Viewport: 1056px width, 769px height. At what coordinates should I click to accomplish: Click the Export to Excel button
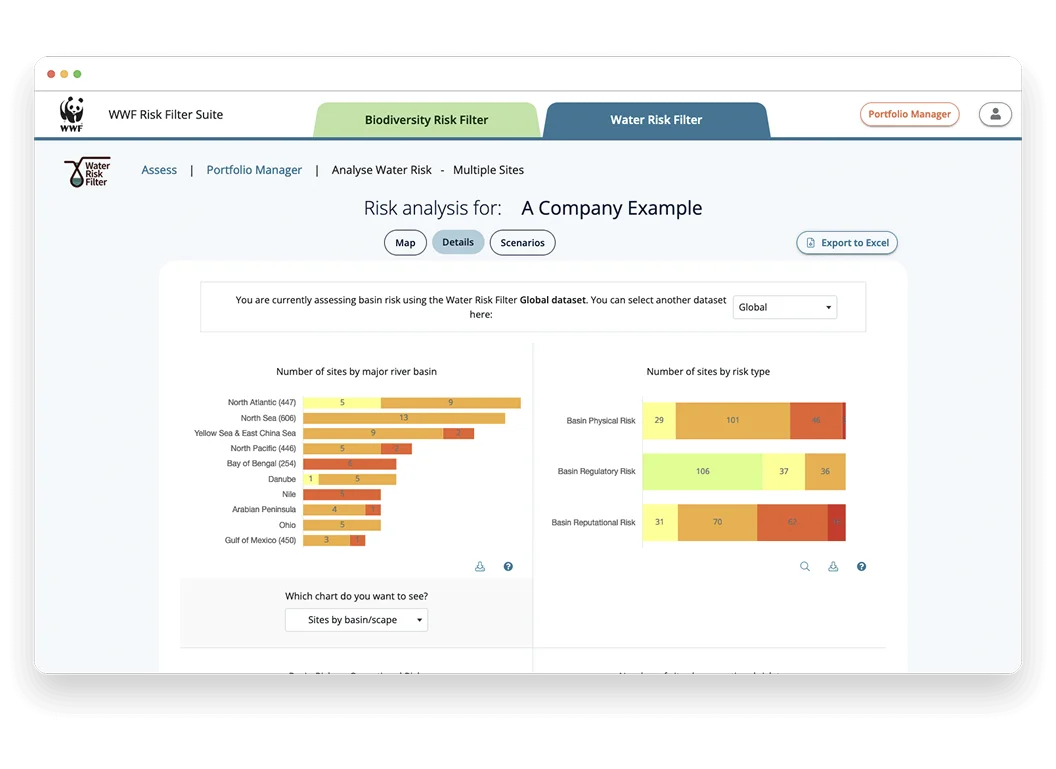847,243
